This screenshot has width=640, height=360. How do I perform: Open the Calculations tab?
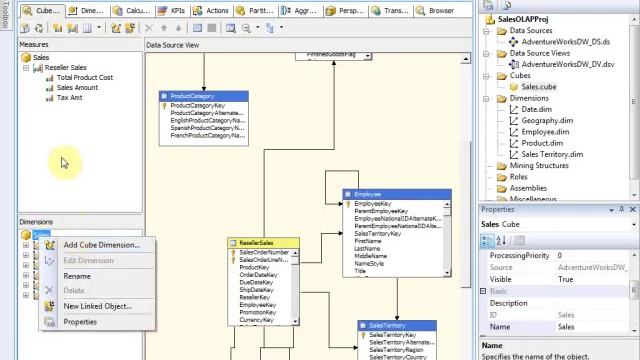pos(132,11)
